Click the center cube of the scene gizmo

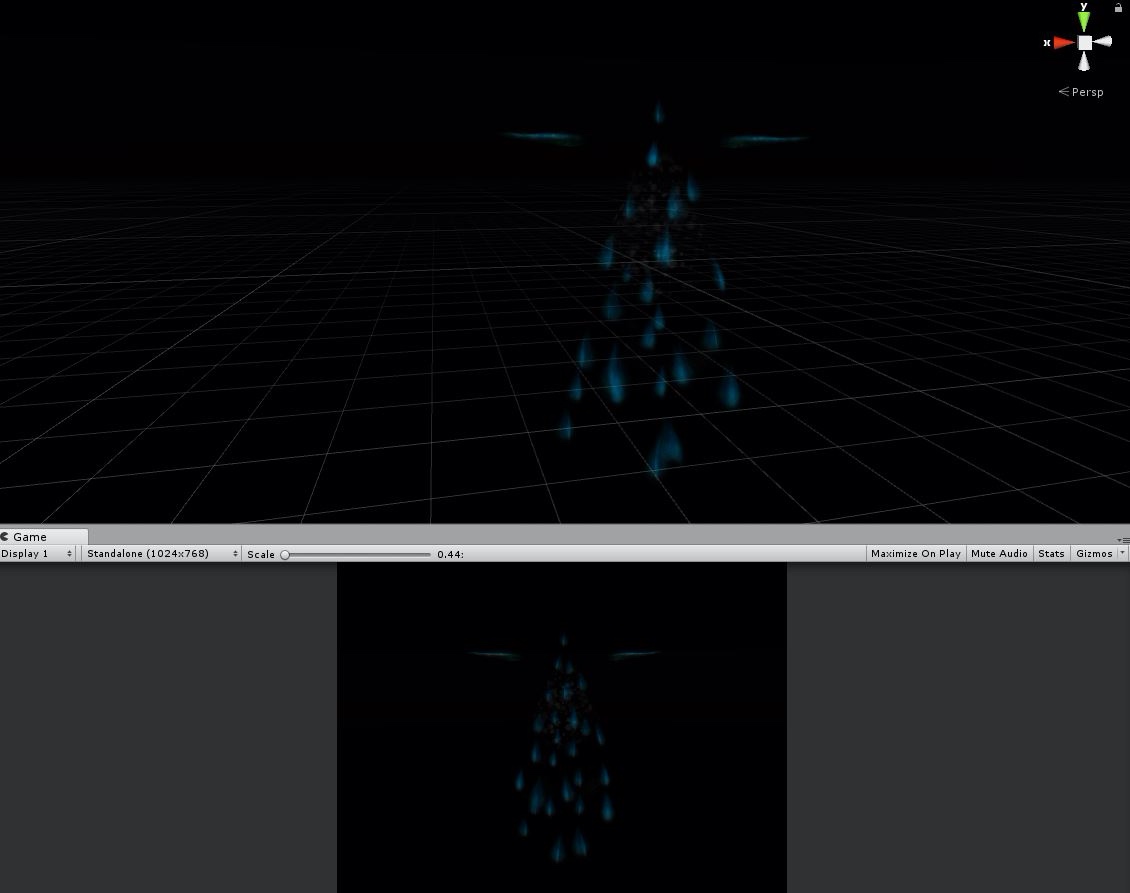point(1084,43)
